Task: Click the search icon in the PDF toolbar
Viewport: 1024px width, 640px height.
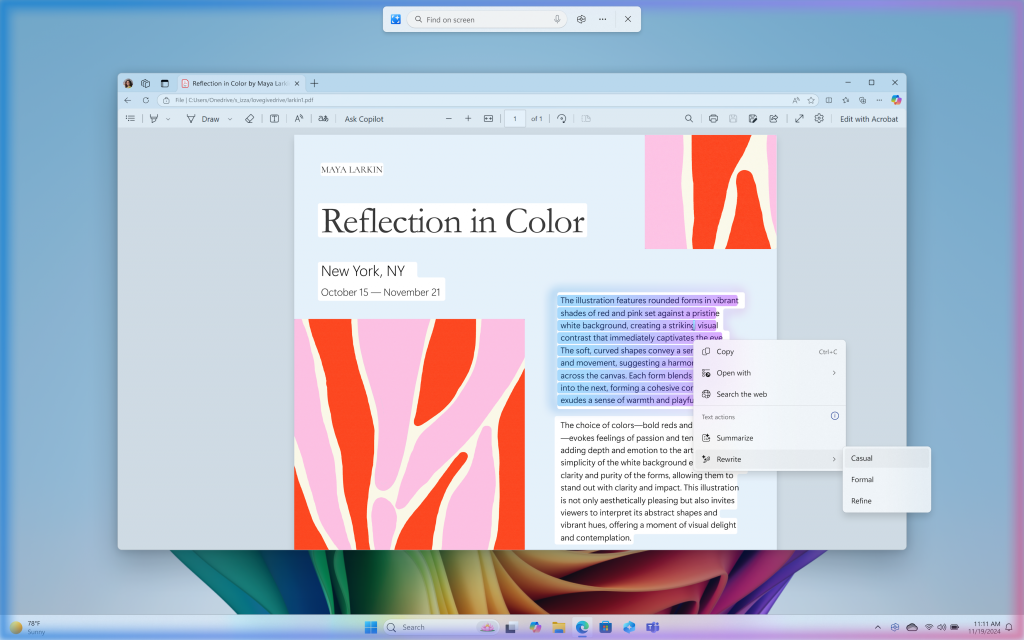Action: tap(689, 118)
